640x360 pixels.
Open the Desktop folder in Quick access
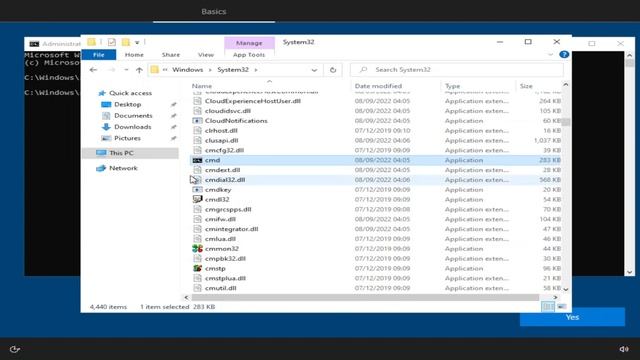127,104
